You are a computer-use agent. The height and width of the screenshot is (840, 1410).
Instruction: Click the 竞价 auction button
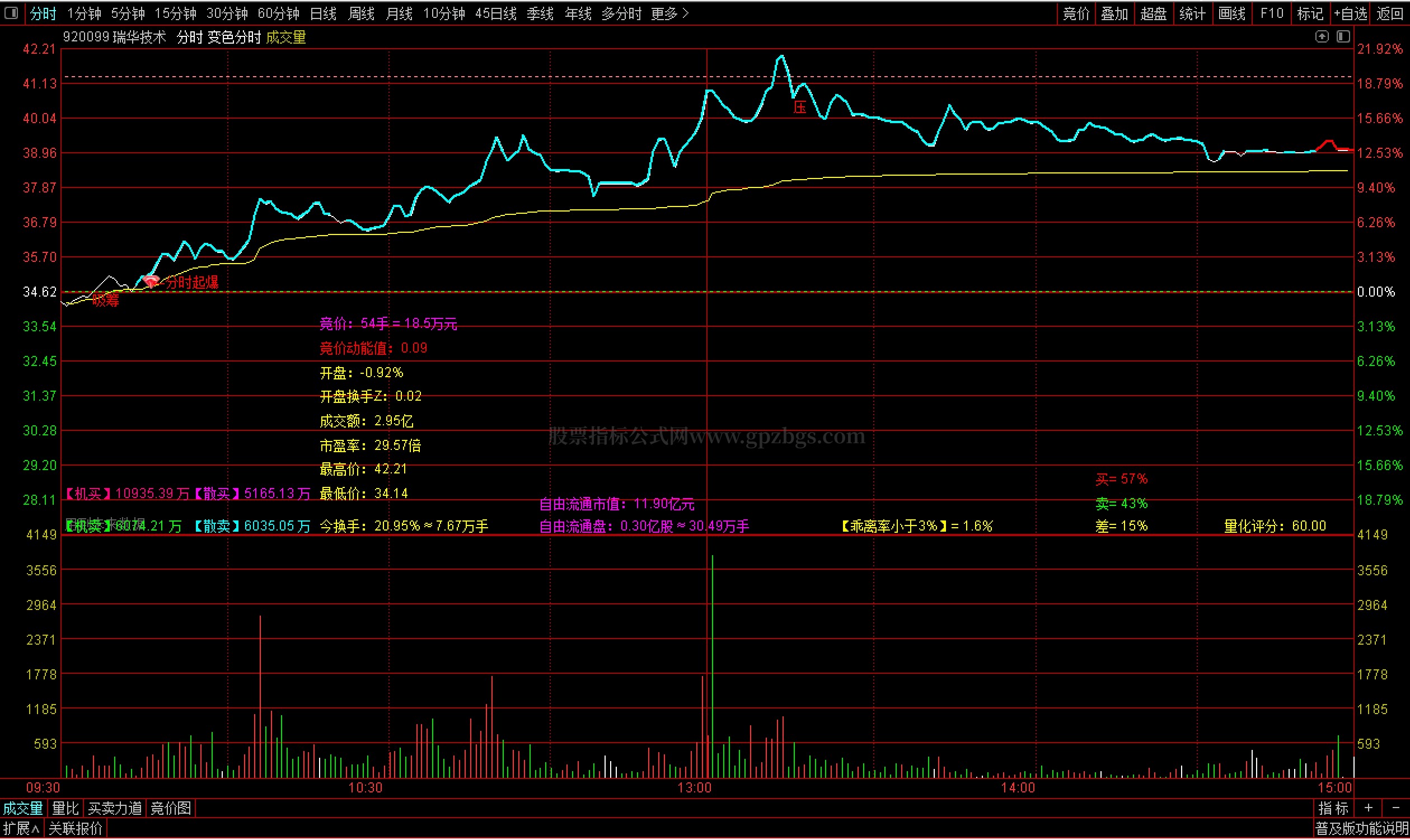coord(1076,13)
